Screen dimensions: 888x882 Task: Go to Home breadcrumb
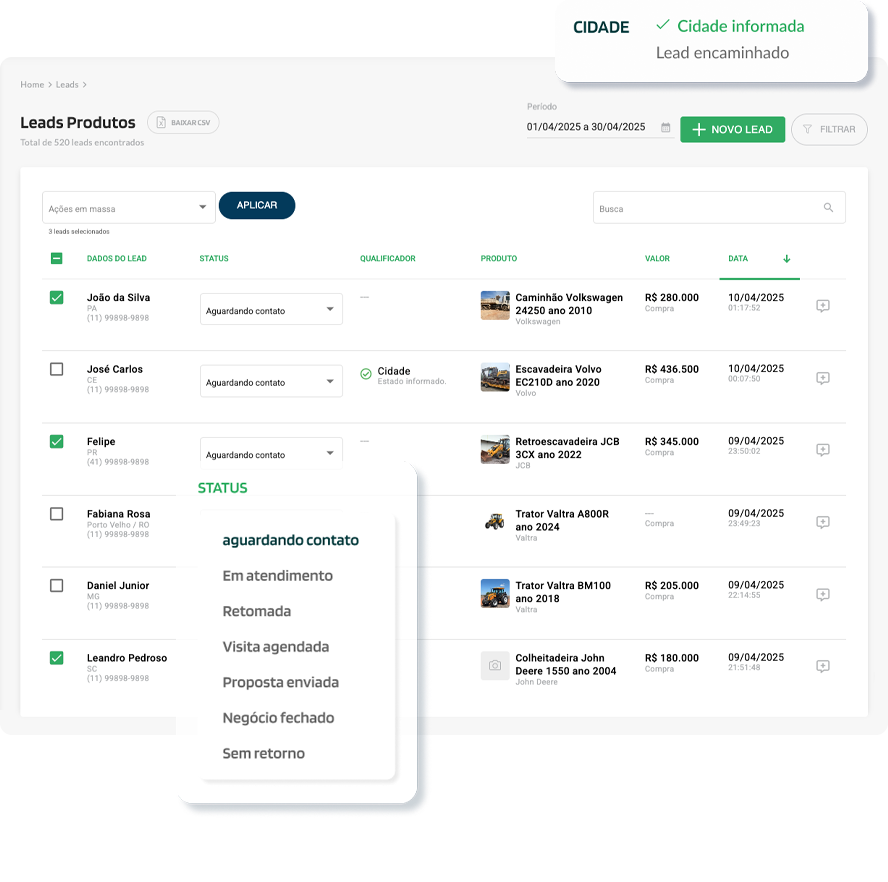32,84
